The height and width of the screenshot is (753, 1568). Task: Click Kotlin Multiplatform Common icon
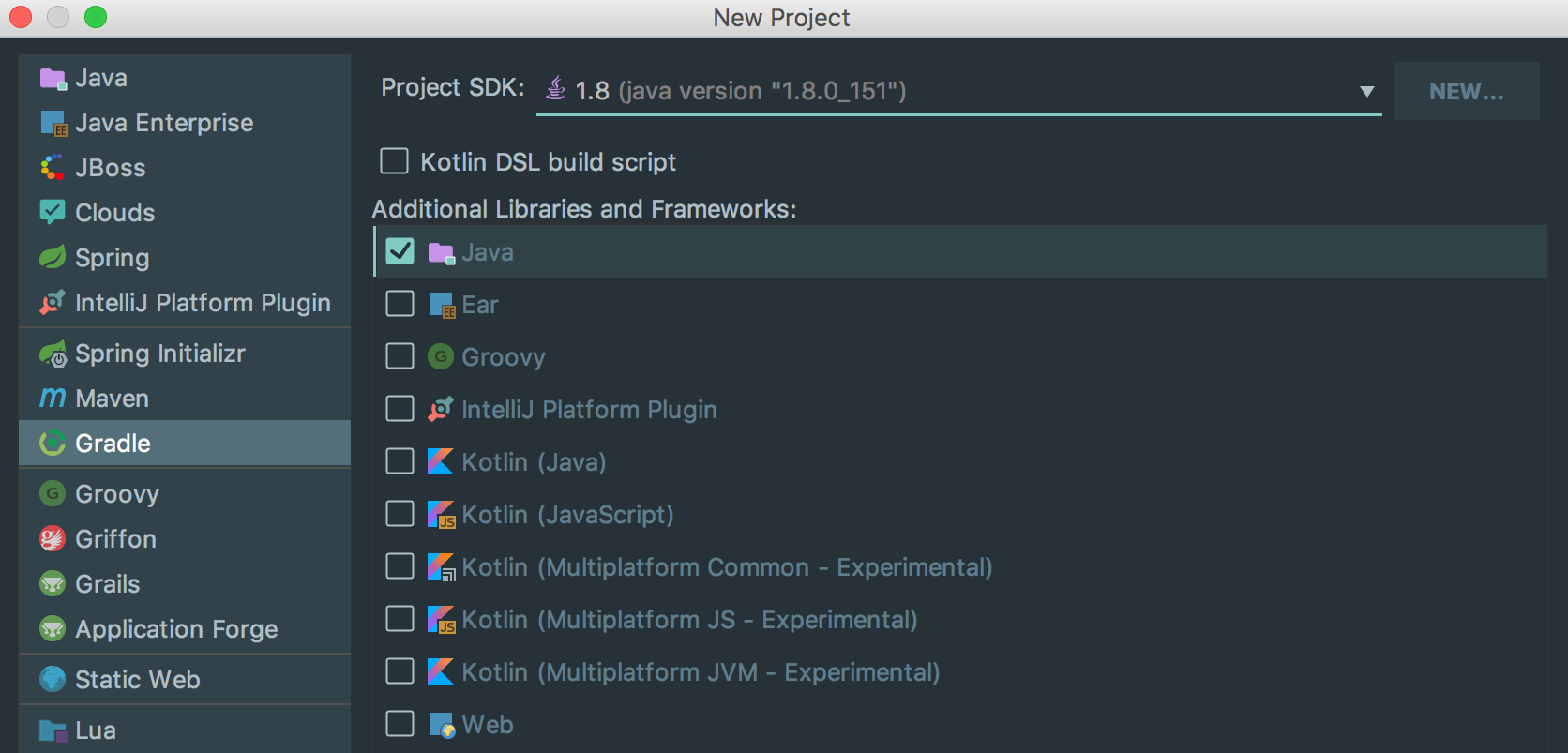[441, 566]
